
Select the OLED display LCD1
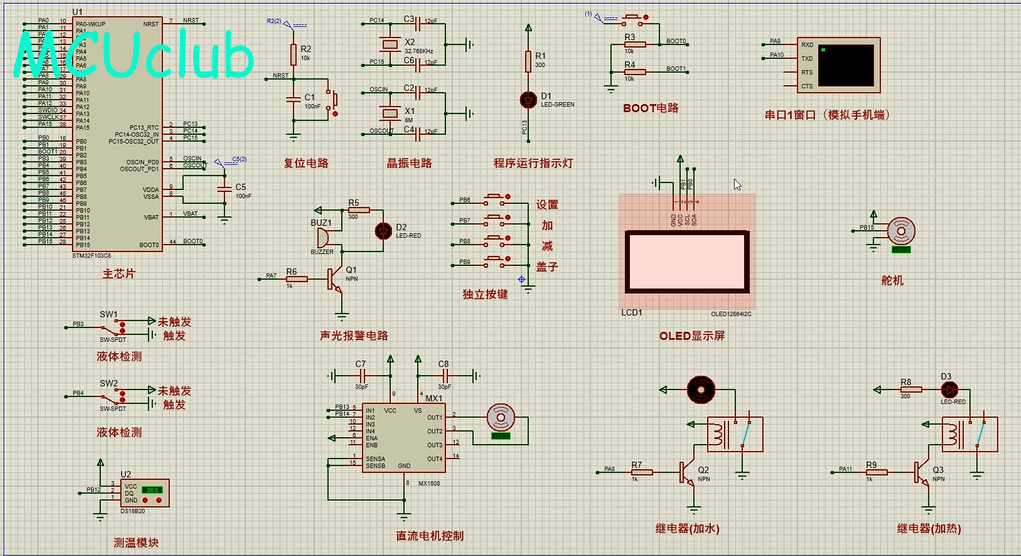(x=687, y=262)
